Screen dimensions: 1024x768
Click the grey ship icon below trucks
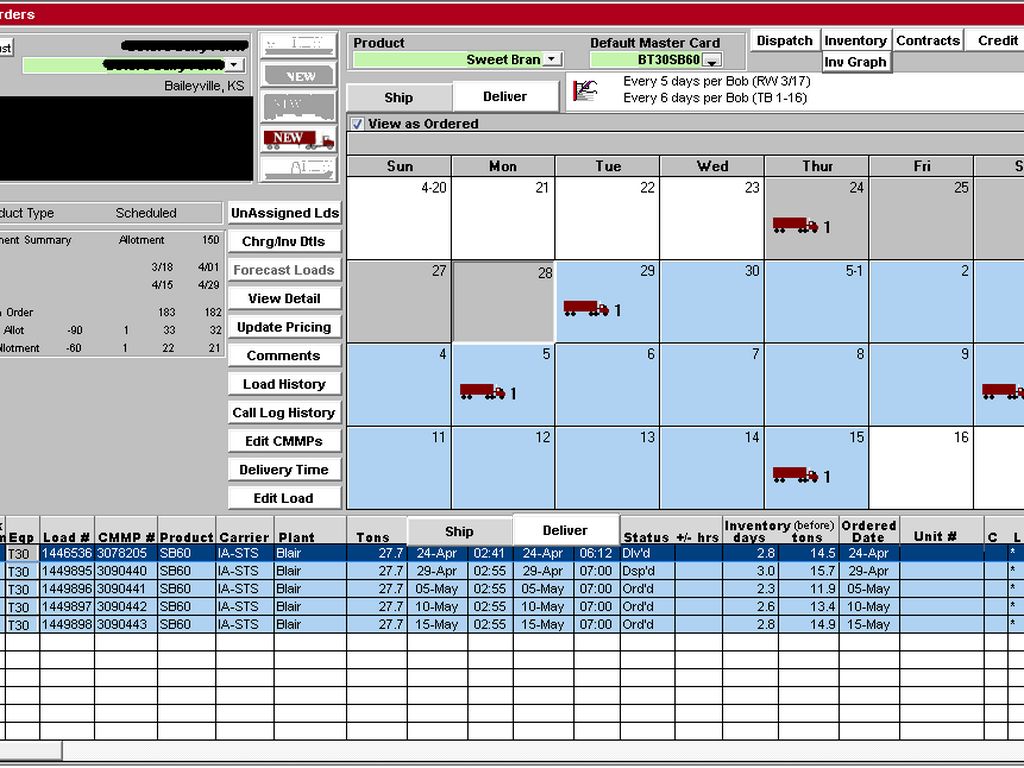[x=298, y=169]
